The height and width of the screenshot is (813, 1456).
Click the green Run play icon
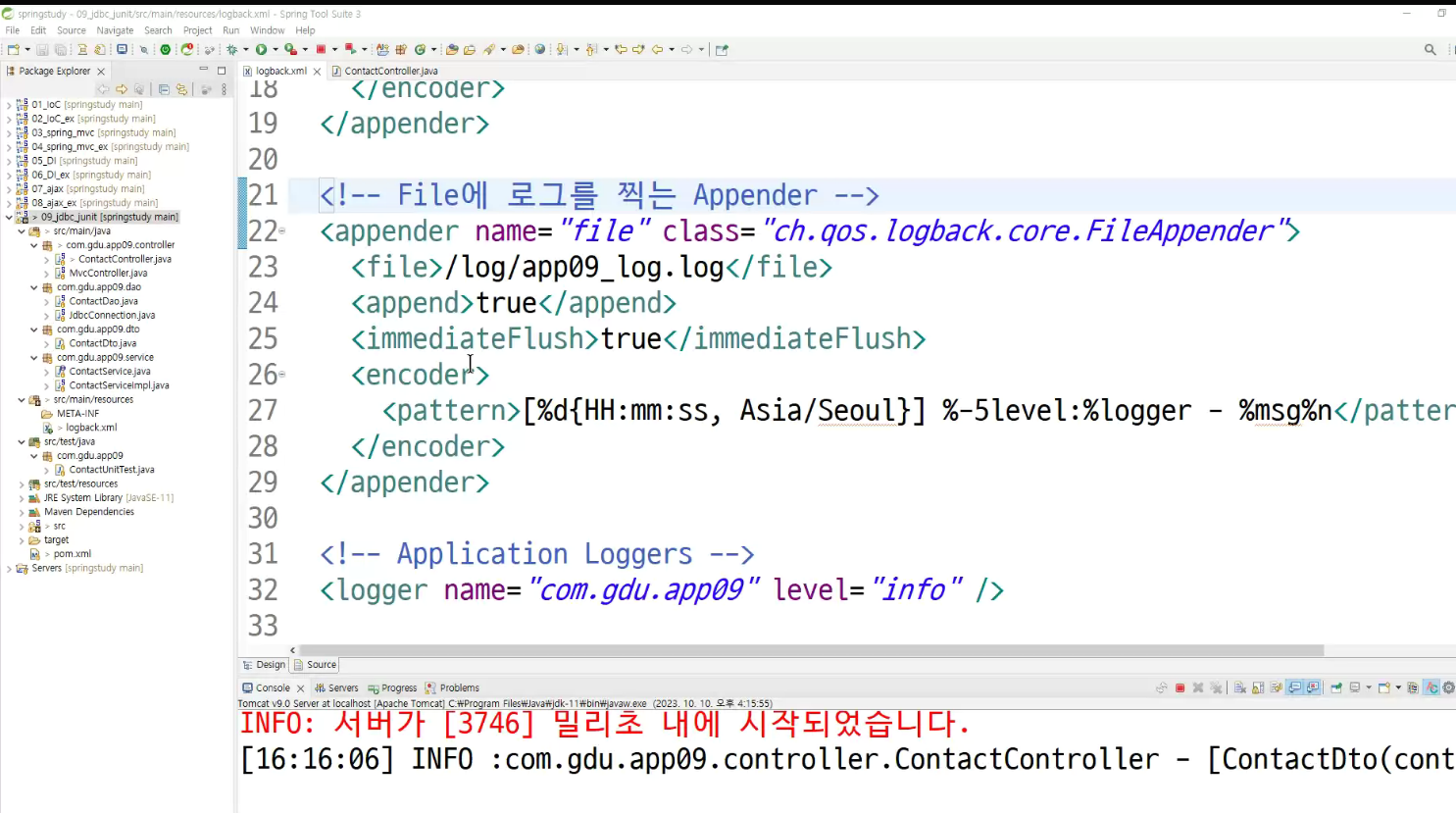pos(261,49)
